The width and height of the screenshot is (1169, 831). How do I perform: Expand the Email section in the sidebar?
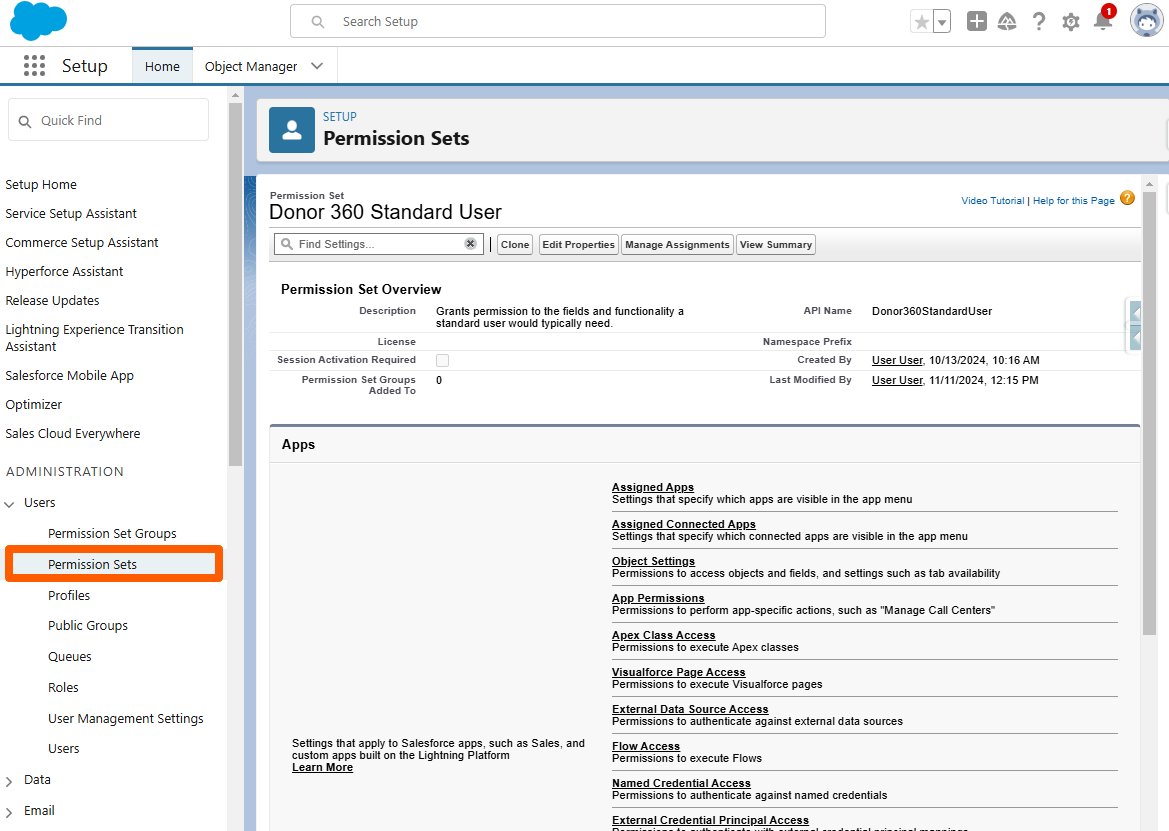pyautogui.click(x=9, y=812)
